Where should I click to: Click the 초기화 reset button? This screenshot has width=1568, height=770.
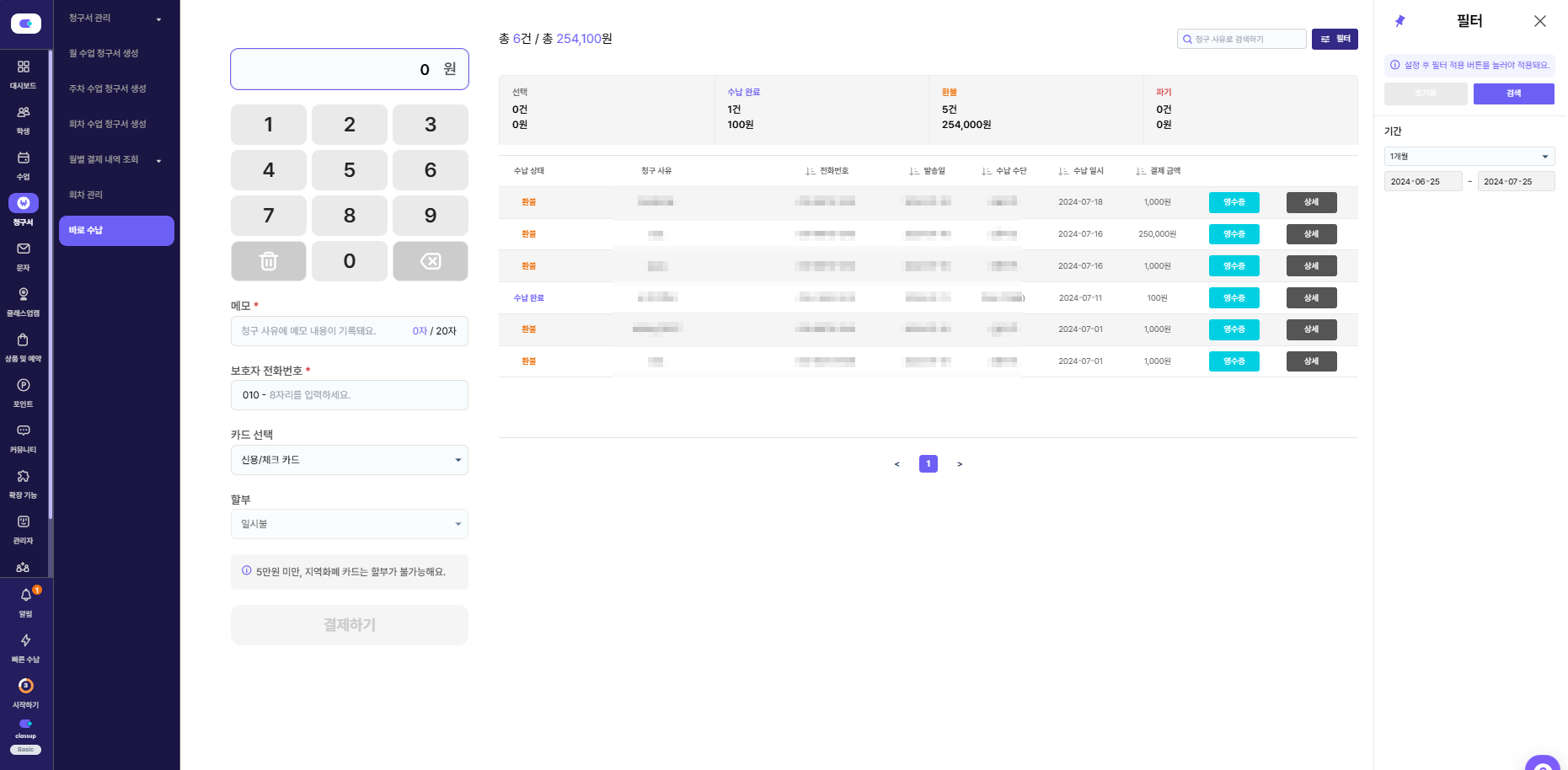click(1426, 94)
